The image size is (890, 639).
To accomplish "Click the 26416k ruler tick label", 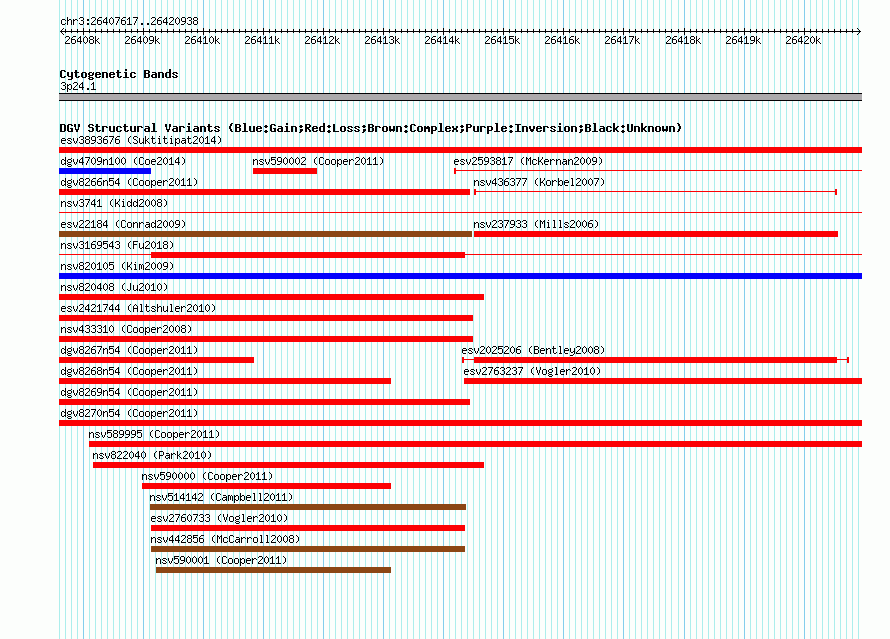I will (x=562, y=40).
